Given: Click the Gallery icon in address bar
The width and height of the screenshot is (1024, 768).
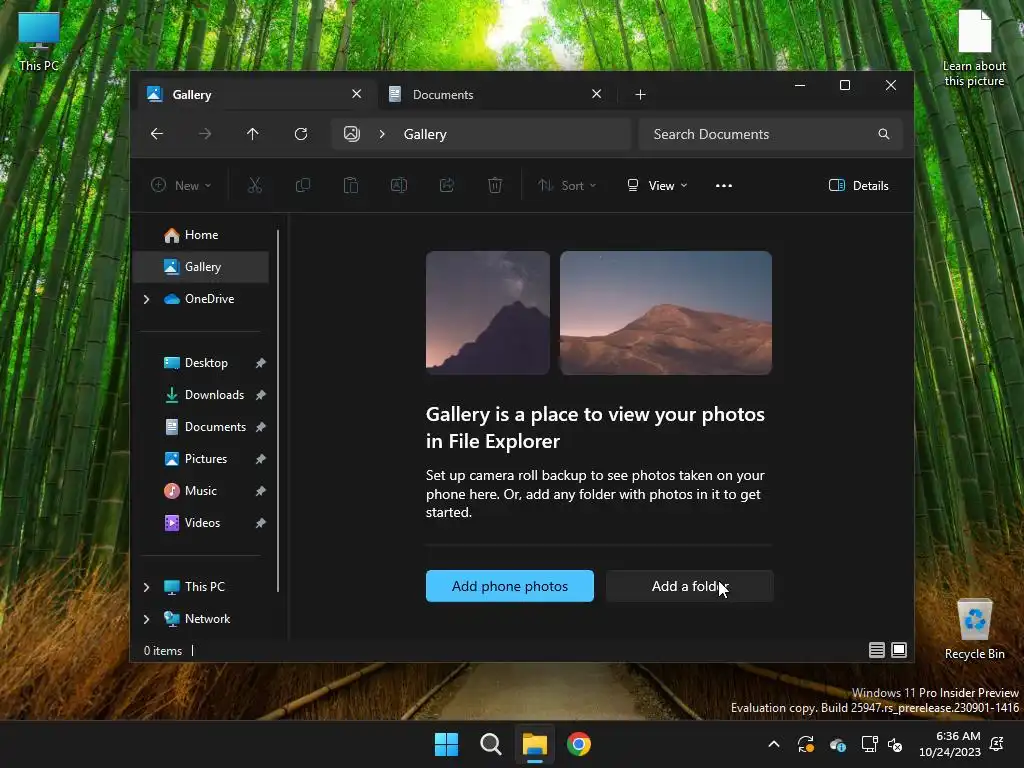Looking at the screenshot, I should 352,134.
